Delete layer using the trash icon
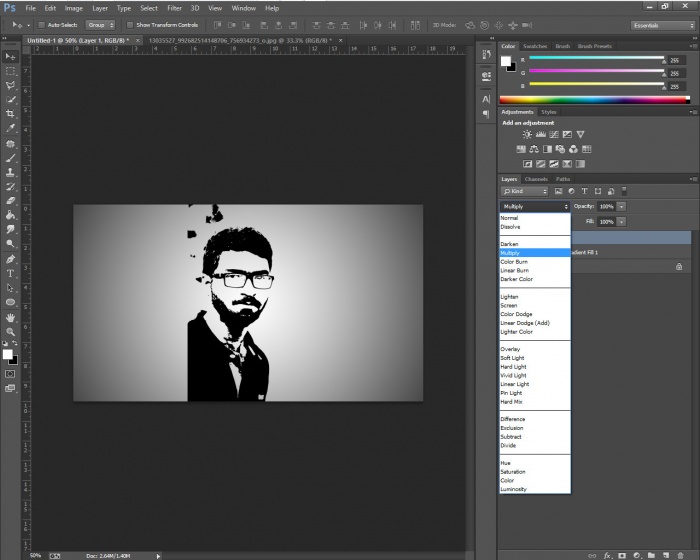 click(x=679, y=553)
